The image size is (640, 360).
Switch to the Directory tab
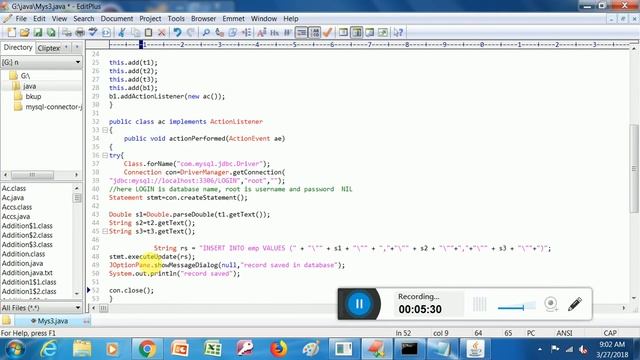pyautogui.click(x=18, y=47)
